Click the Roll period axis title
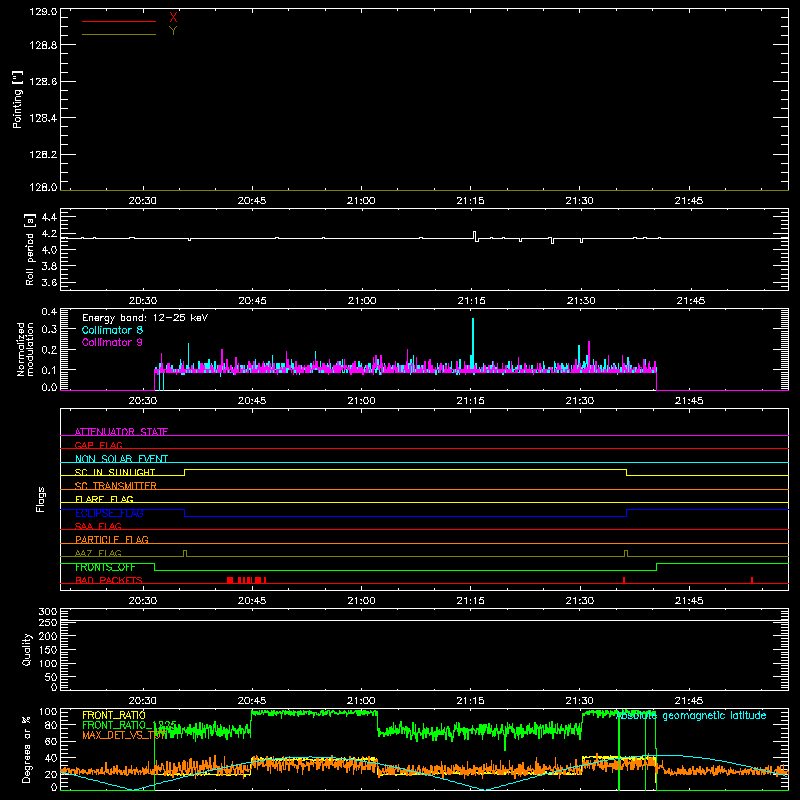The image size is (800, 800). (30, 249)
